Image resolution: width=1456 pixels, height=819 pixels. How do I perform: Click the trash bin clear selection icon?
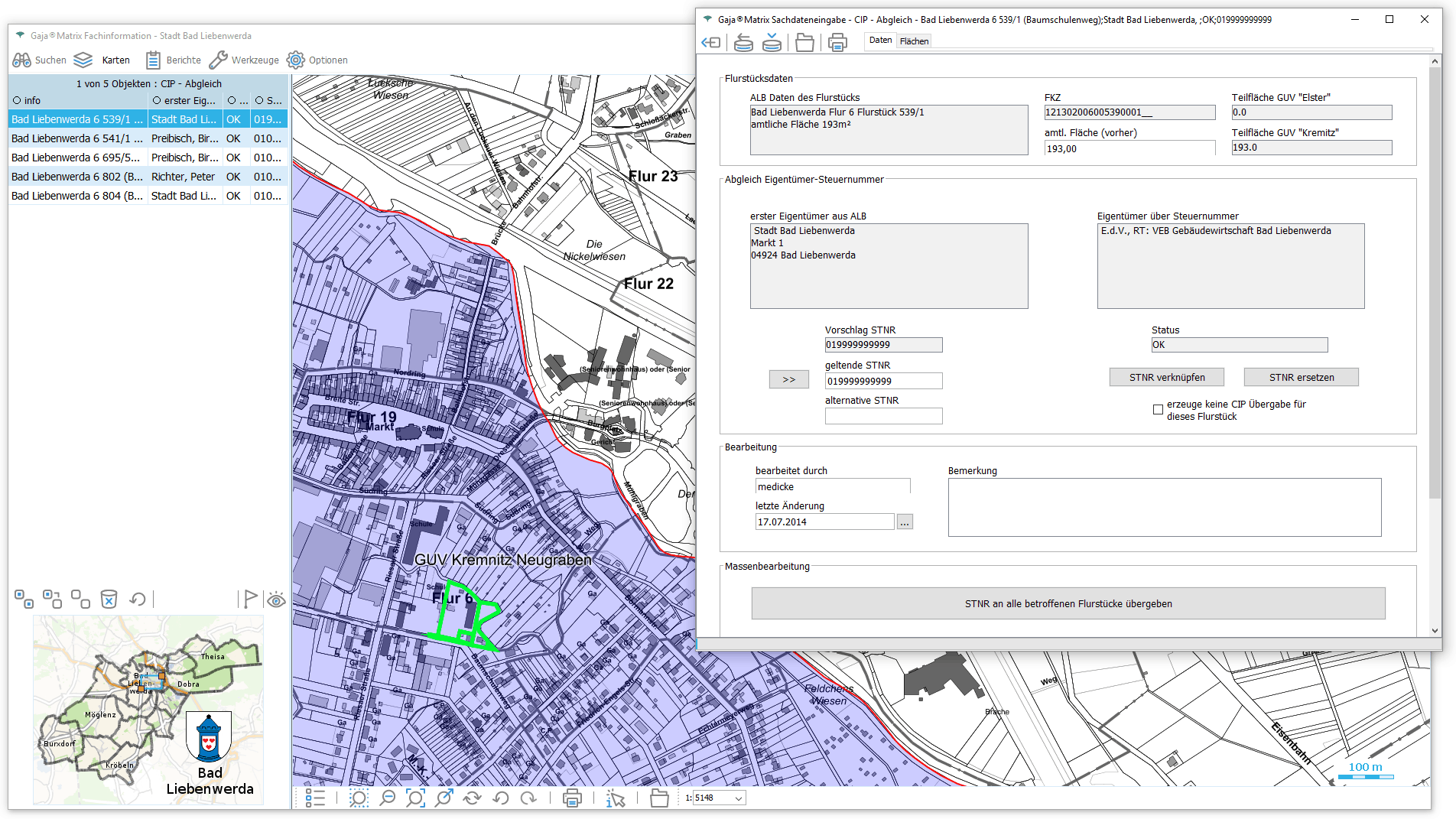(109, 599)
